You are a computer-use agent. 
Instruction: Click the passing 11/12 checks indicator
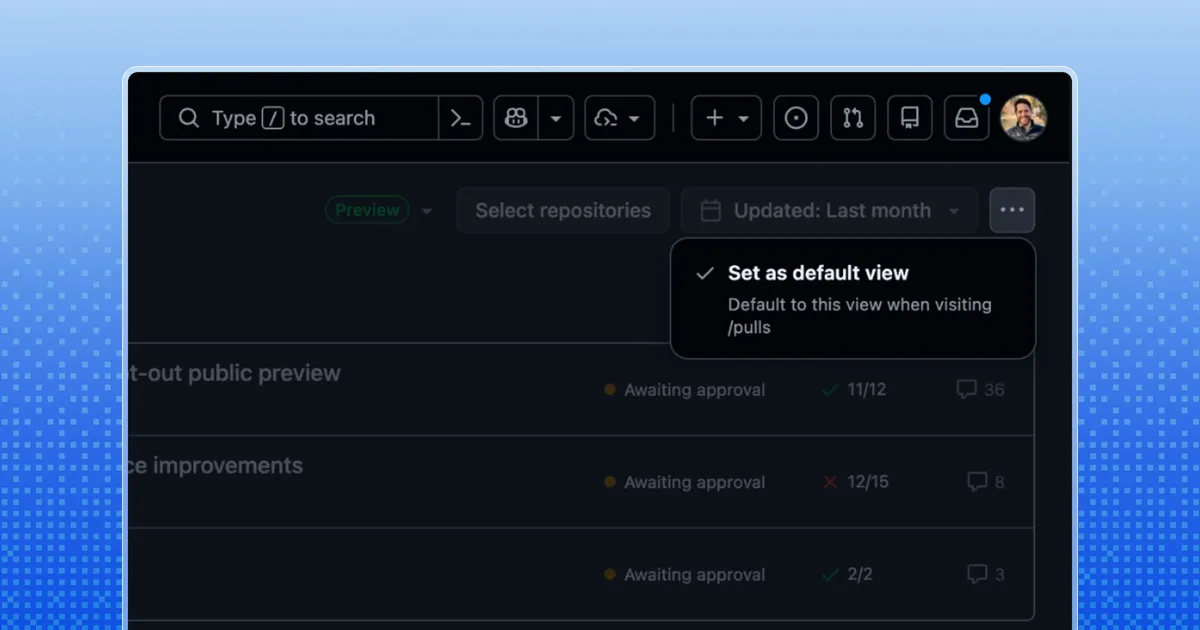(x=853, y=390)
